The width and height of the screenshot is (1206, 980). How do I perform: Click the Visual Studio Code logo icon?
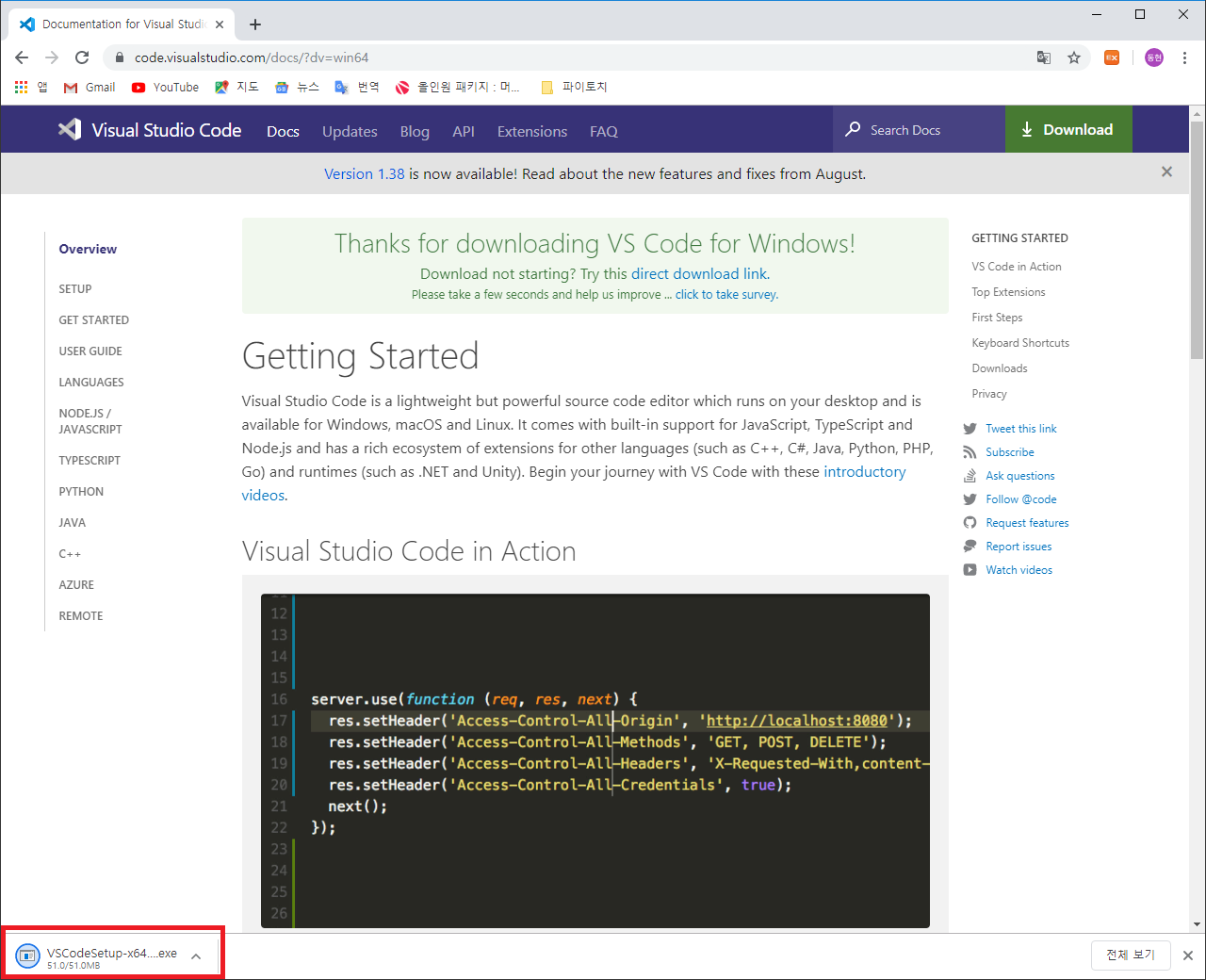coord(69,130)
